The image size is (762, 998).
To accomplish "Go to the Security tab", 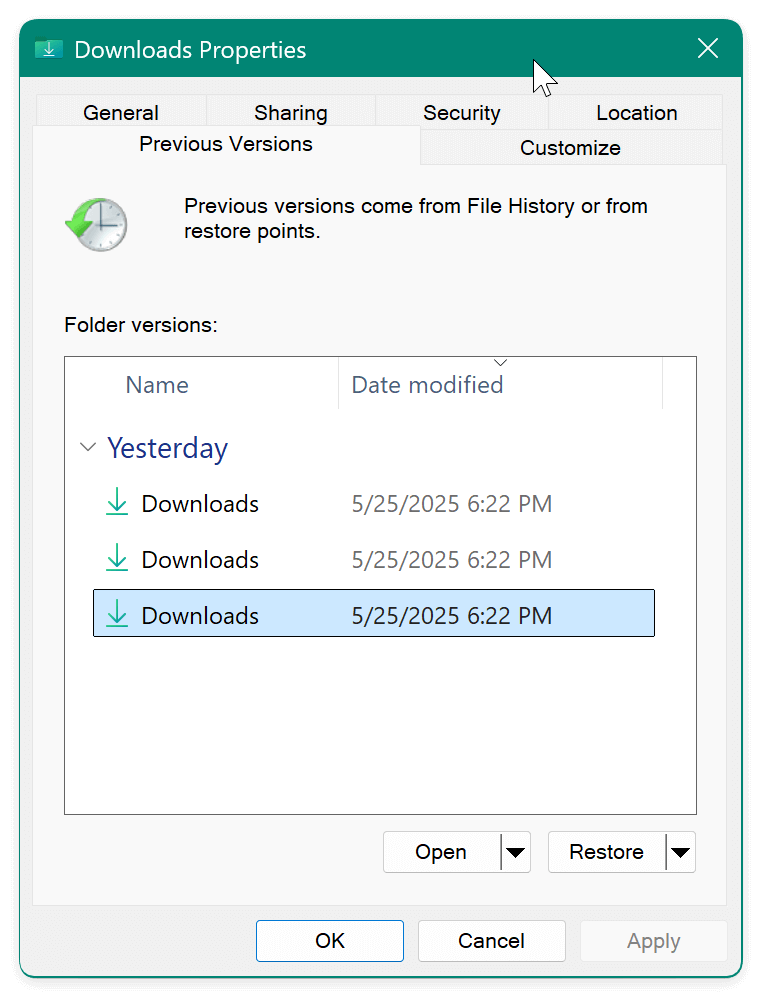I will coord(462,112).
